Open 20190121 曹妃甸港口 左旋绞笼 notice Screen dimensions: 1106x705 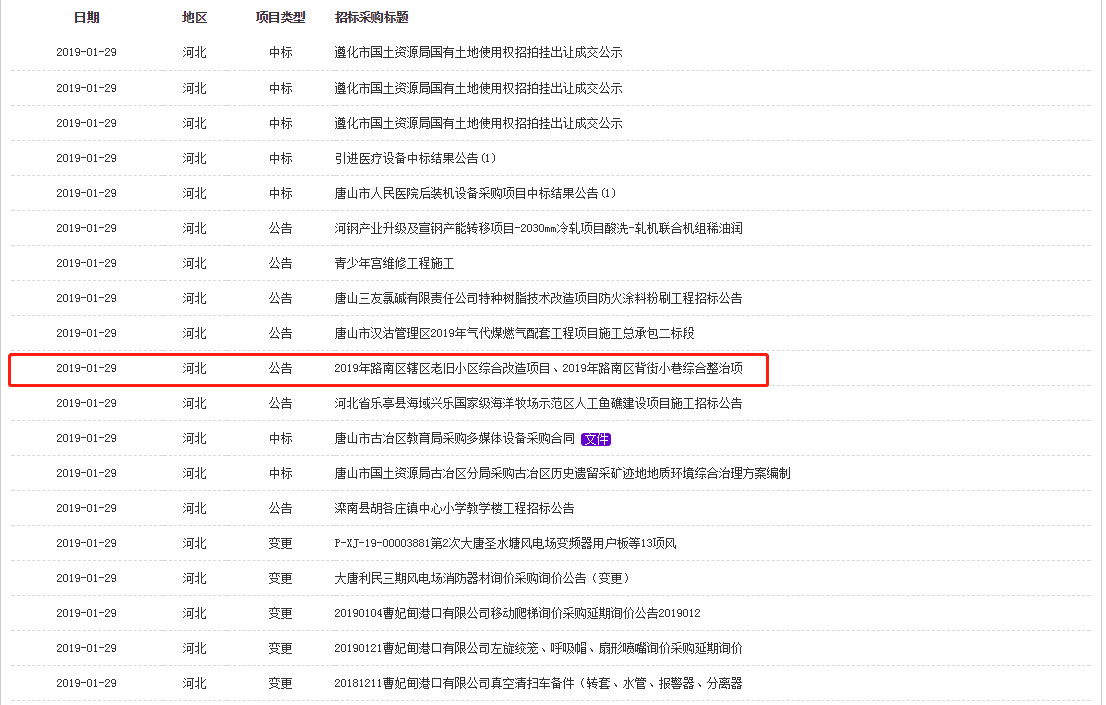point(538,648)
